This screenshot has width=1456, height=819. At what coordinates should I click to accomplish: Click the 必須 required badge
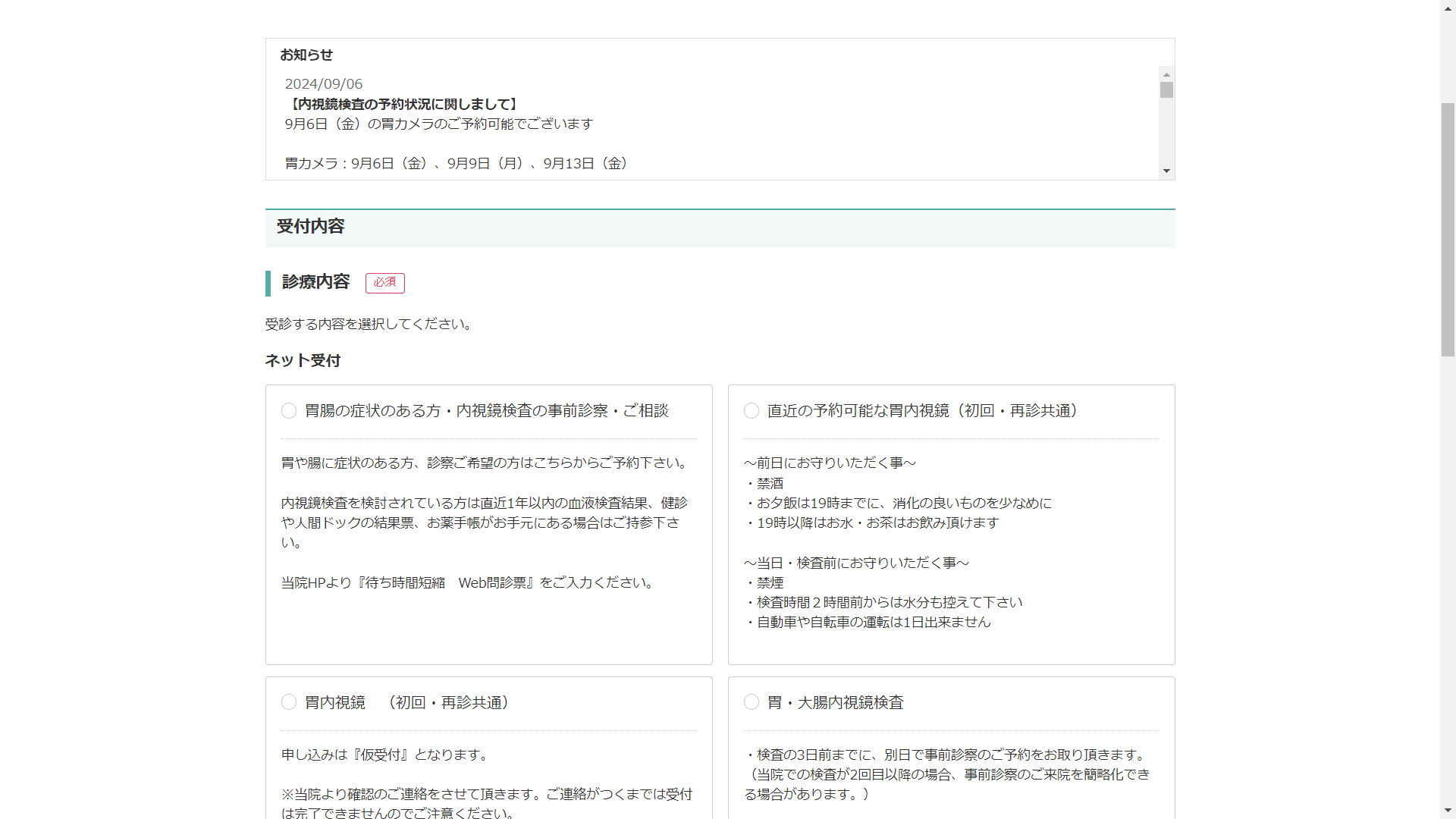[x=384, y=283]
